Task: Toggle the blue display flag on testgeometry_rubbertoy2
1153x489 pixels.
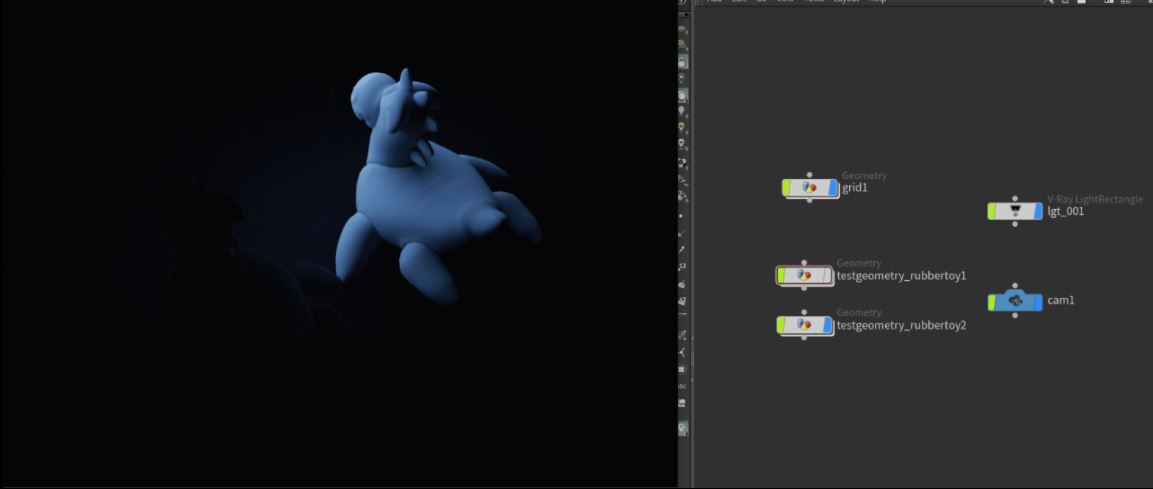Action: point(828,325)
